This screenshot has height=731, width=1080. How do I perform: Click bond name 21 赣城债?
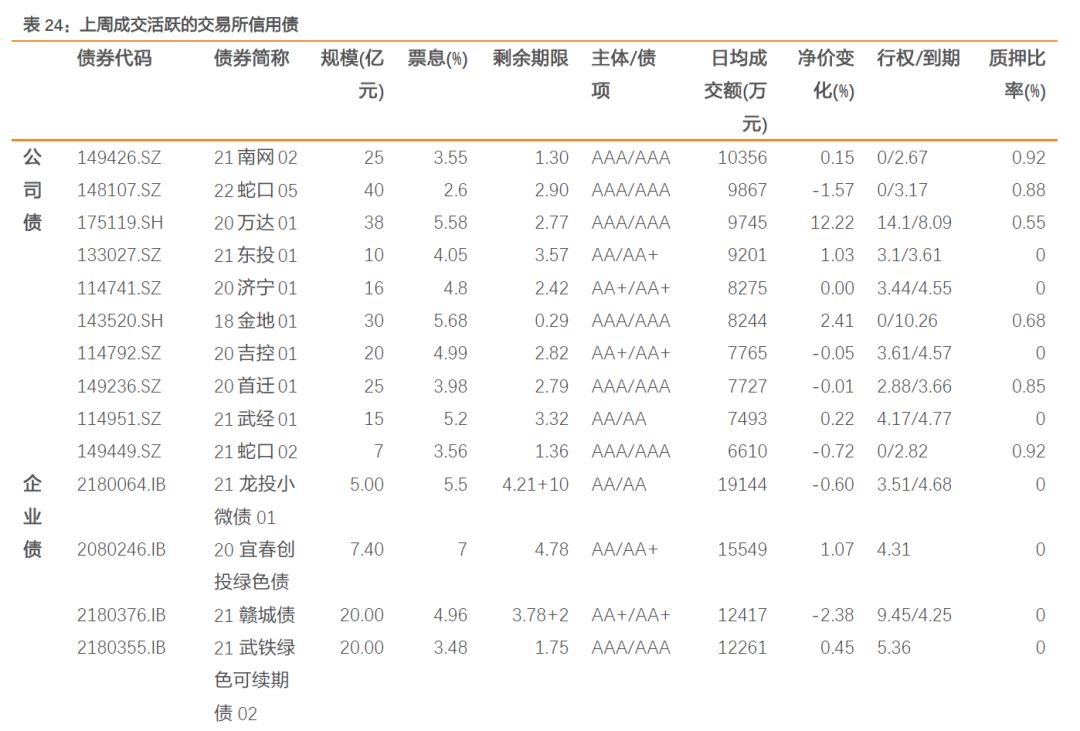(254, 615)
